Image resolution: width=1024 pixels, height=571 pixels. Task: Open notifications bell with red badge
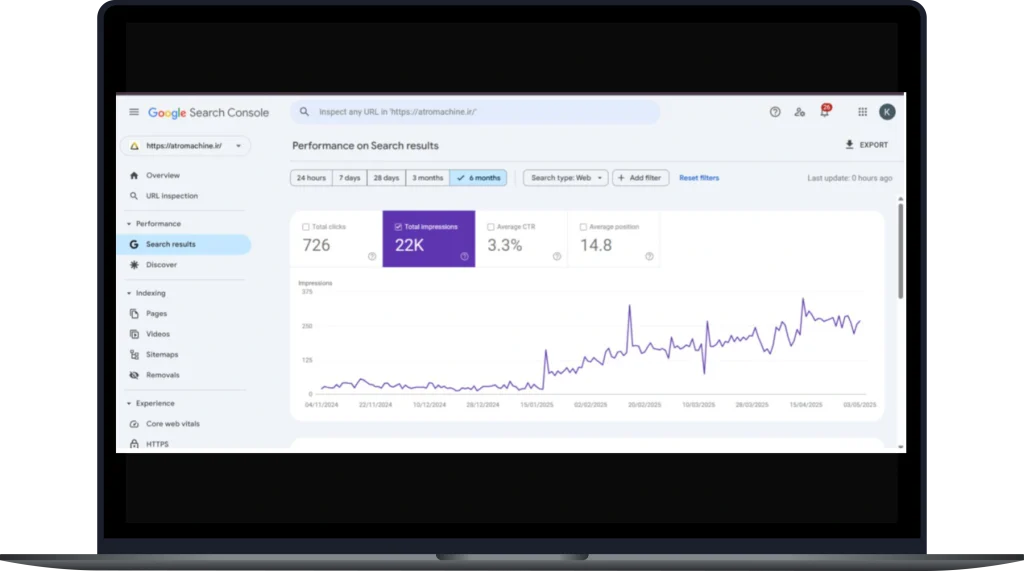[x=825, y=111]
